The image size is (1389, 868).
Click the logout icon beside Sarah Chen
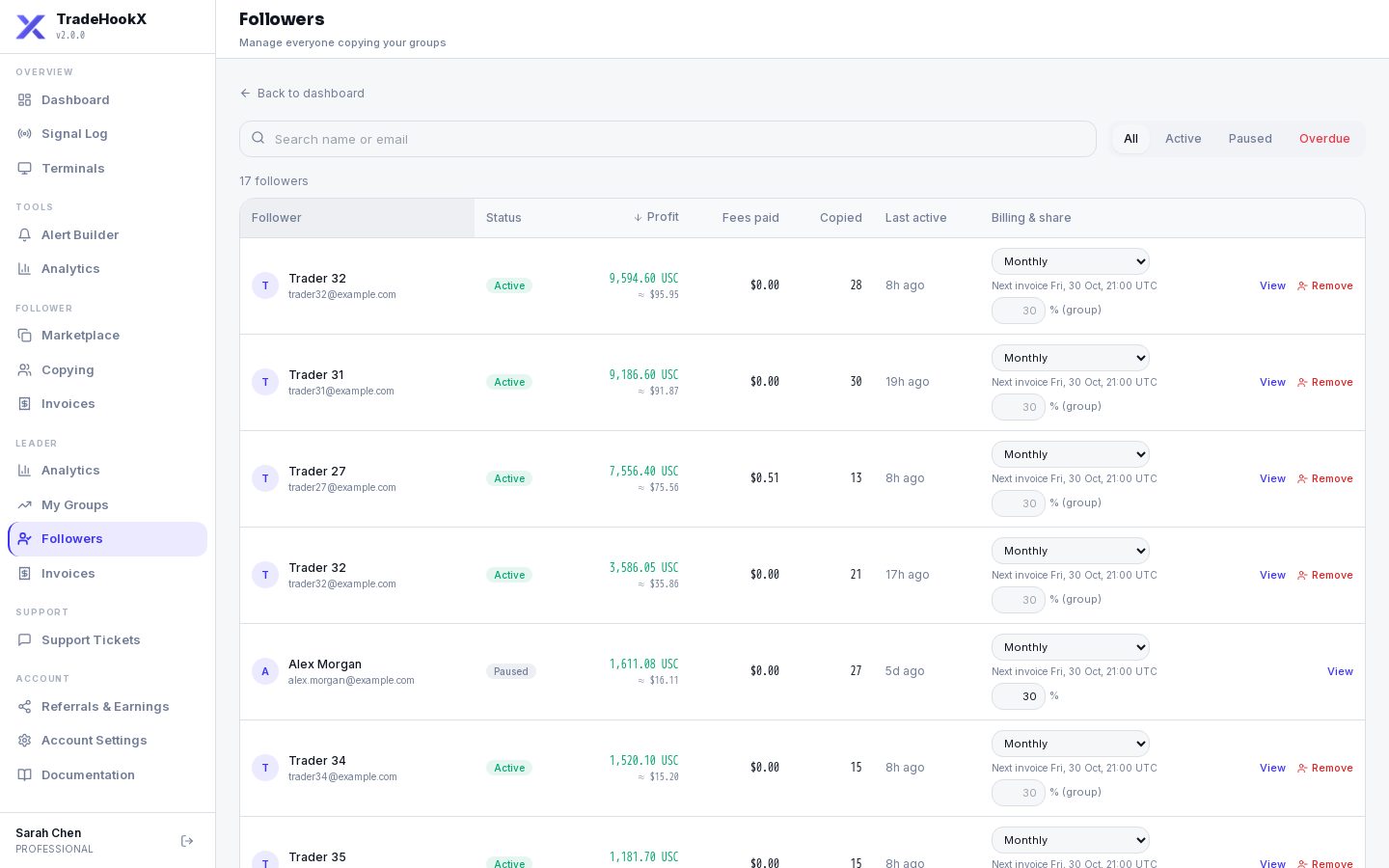point(187,841)
